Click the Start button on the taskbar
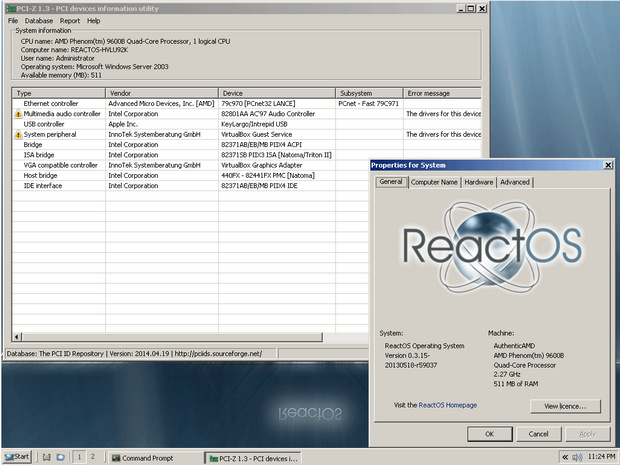 pyautogui.click(x=17, y=457)
